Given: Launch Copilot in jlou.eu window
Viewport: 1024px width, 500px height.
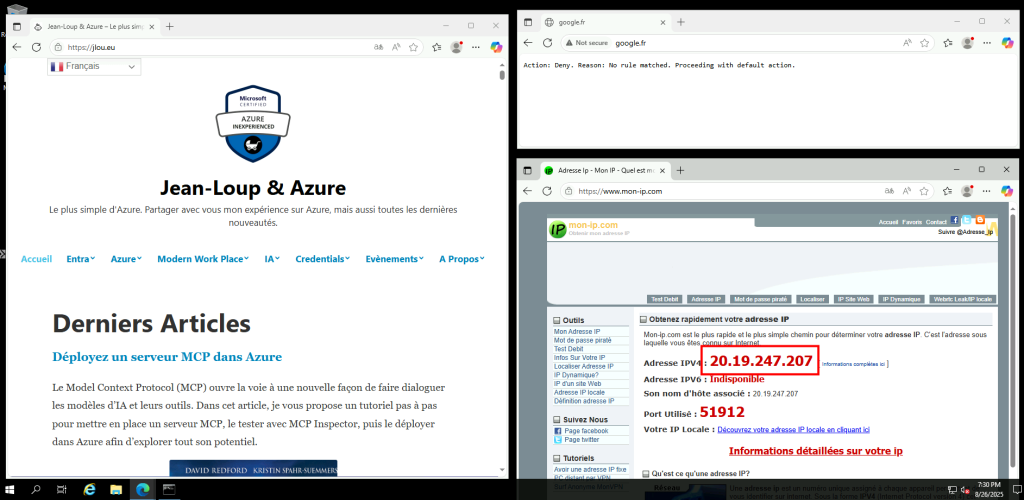Looking at the screenshot, I should 496,47.
